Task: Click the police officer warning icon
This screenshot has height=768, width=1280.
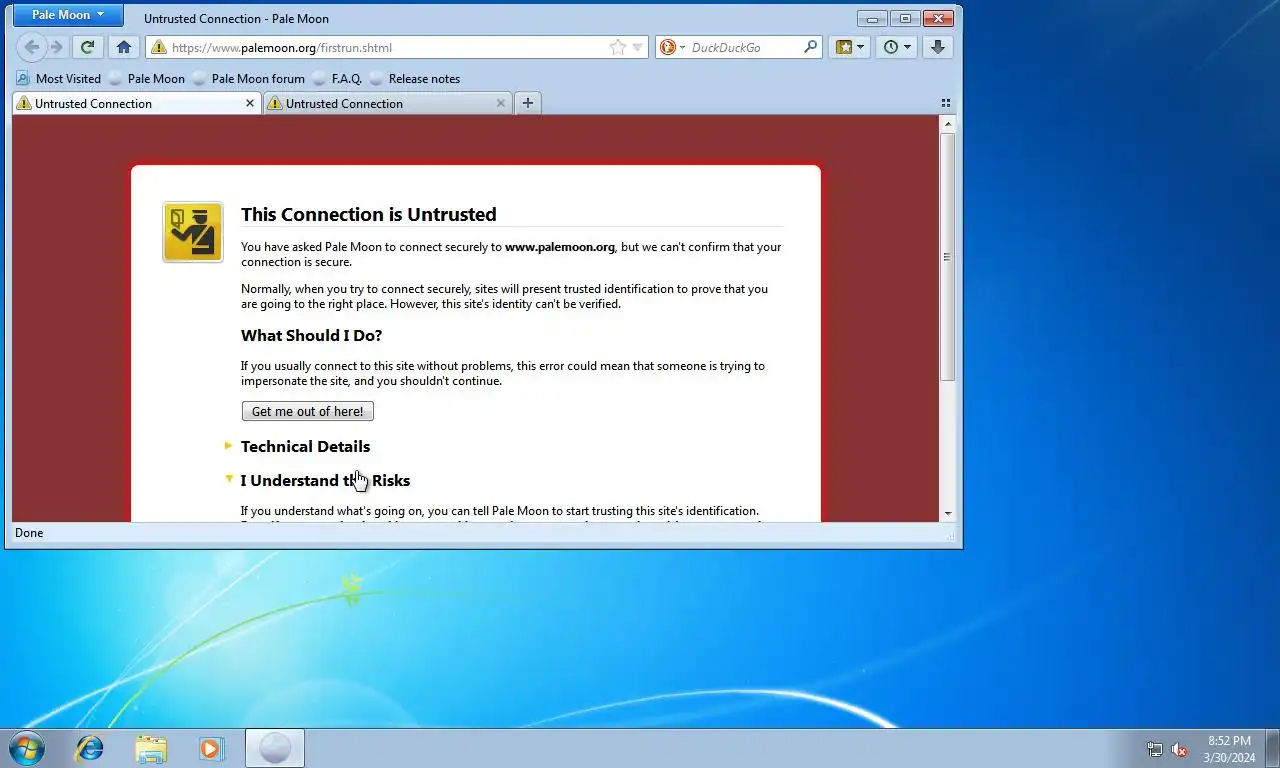Action: 193,232
